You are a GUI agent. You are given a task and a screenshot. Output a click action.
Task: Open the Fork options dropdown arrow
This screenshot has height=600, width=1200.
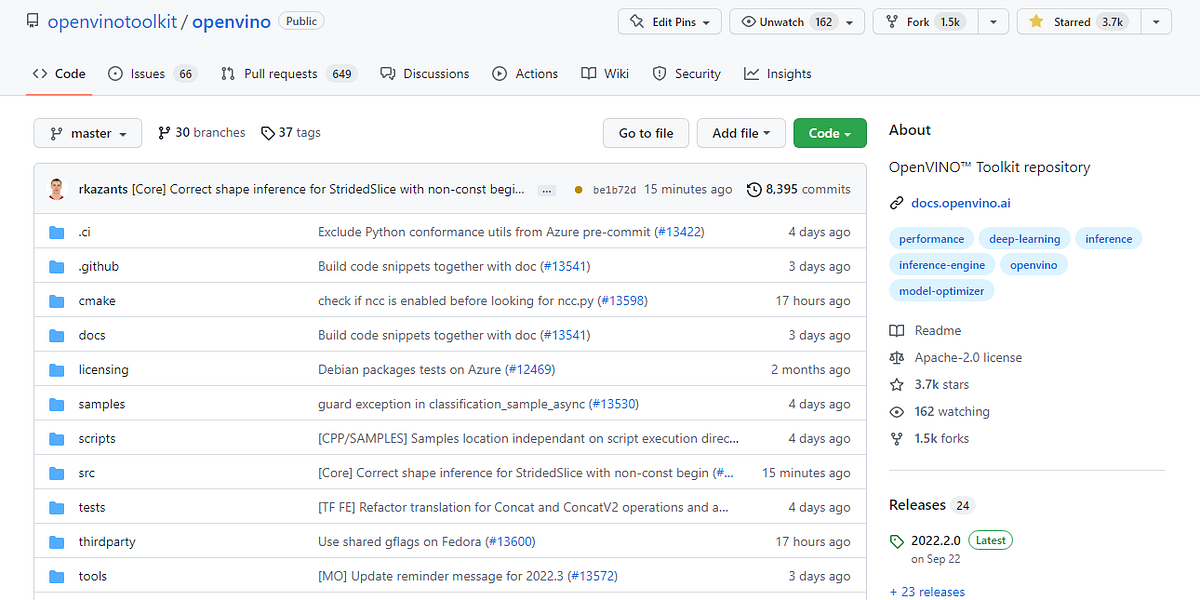pos(993,22)
